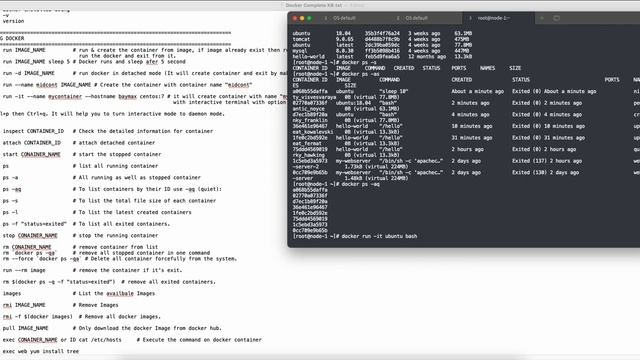Click the 'G DOCKER' section heading in editor
The width and height of the screenshot is (640, 360).
coord(12,38)
